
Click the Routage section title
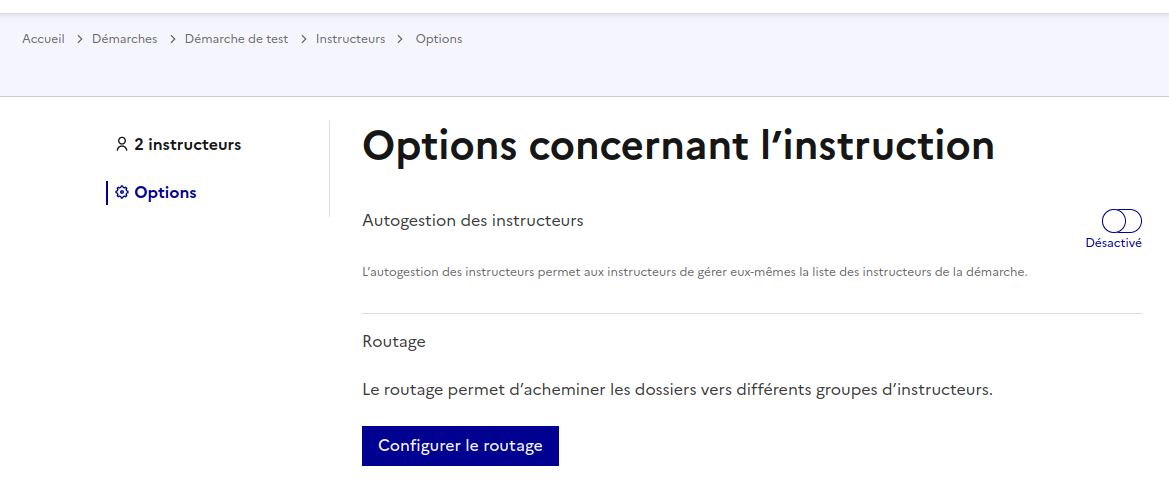pyautogui.click(x=394, y=342)
